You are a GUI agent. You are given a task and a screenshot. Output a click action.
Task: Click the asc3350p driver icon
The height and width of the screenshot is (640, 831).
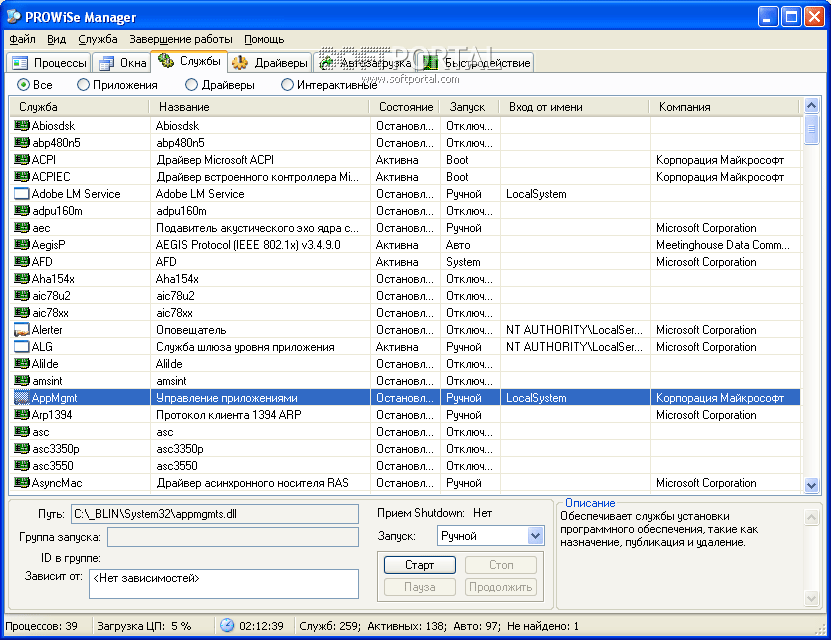(x=21, y=449)
